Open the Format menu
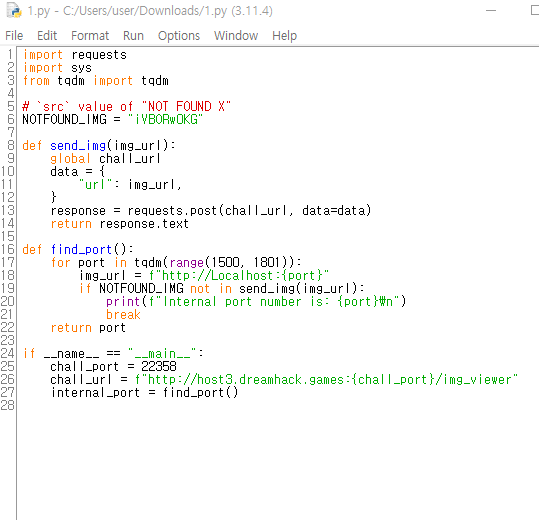The width and height of the screenshot is (539, 520). point(90,36)
